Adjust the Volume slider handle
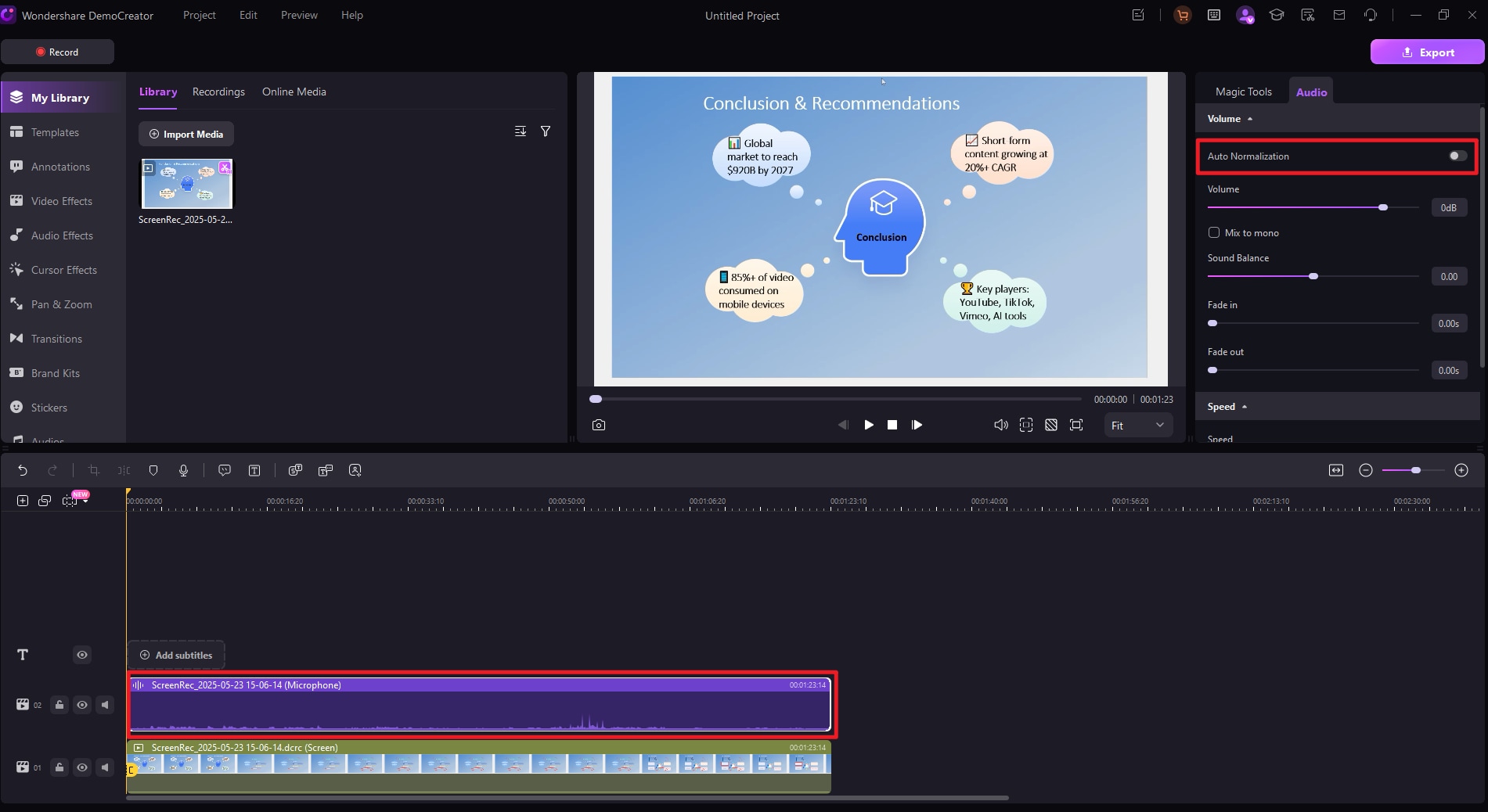1488x812 pixels. [x=1383, y=207]
